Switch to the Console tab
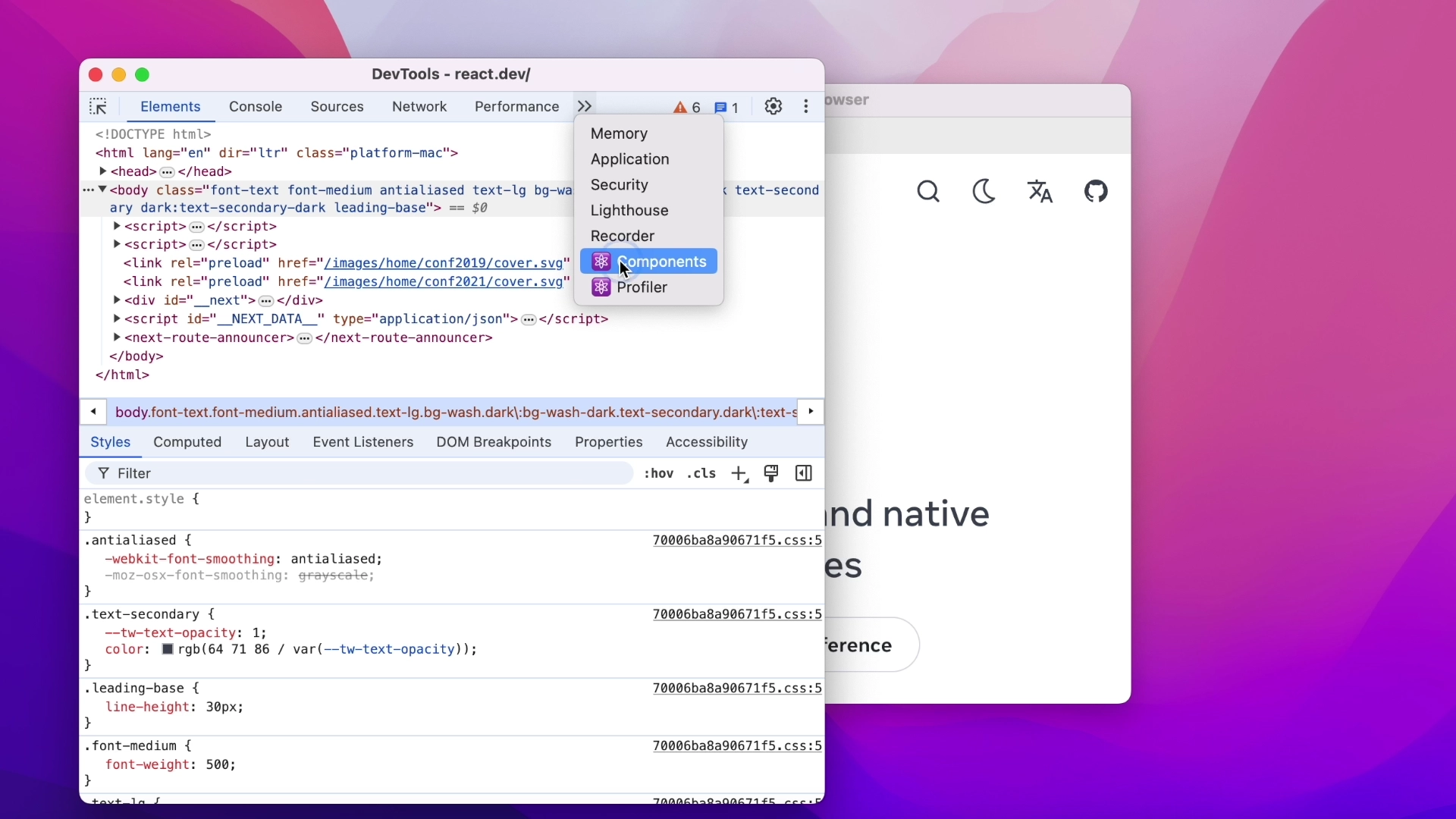This screenshot has width=1456, height=819. click(255, 106)
